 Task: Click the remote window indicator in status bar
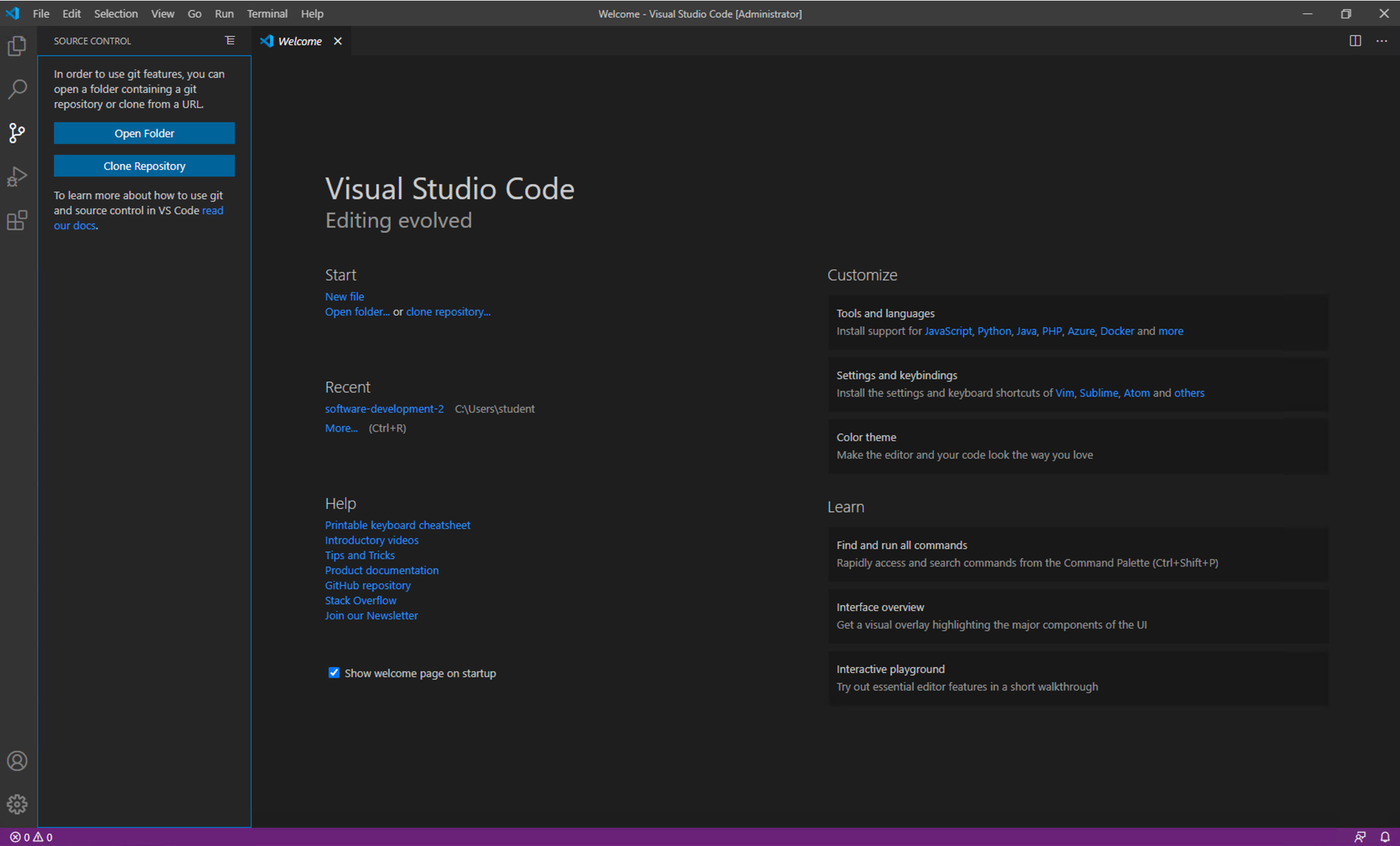(x=1361, y=837)
